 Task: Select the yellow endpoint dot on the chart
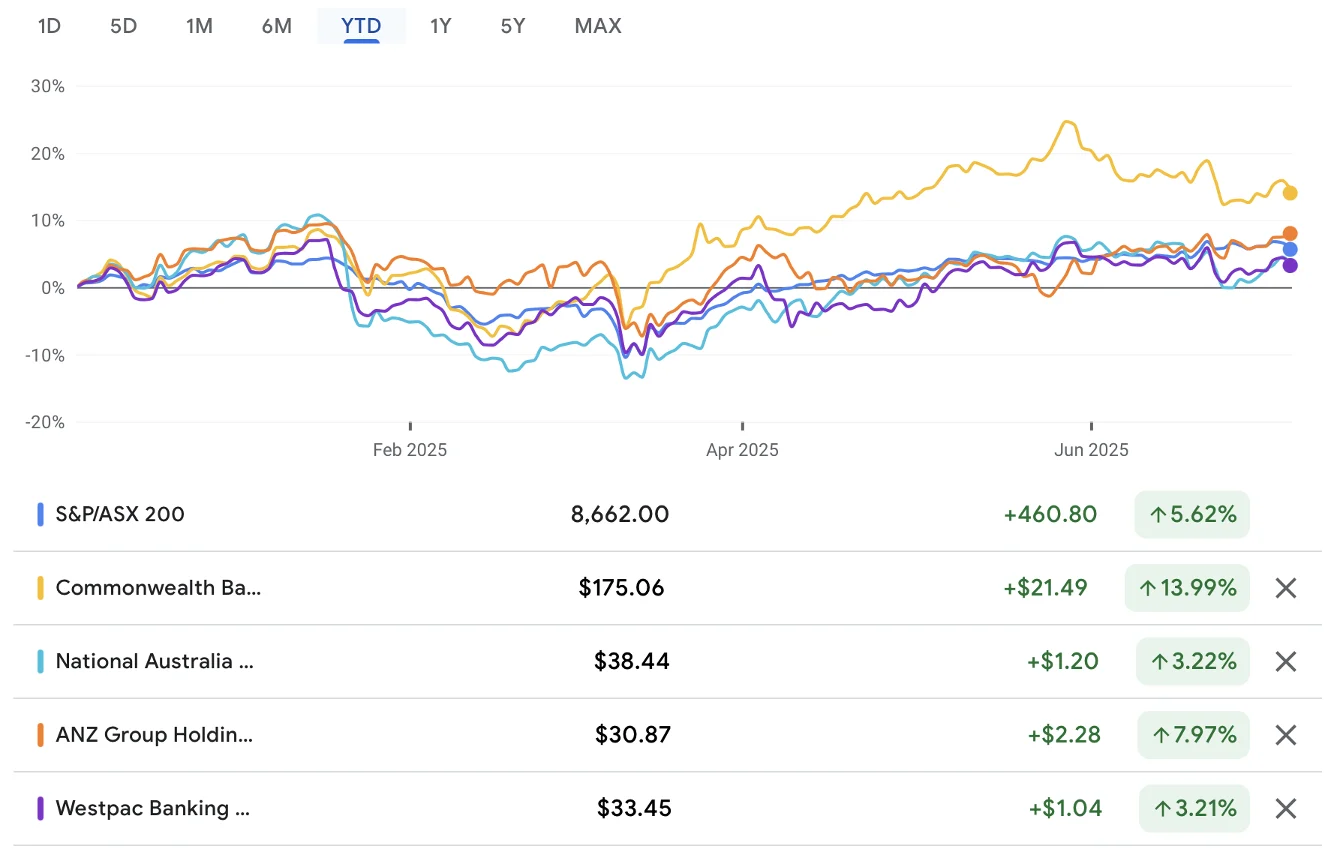1290,192
